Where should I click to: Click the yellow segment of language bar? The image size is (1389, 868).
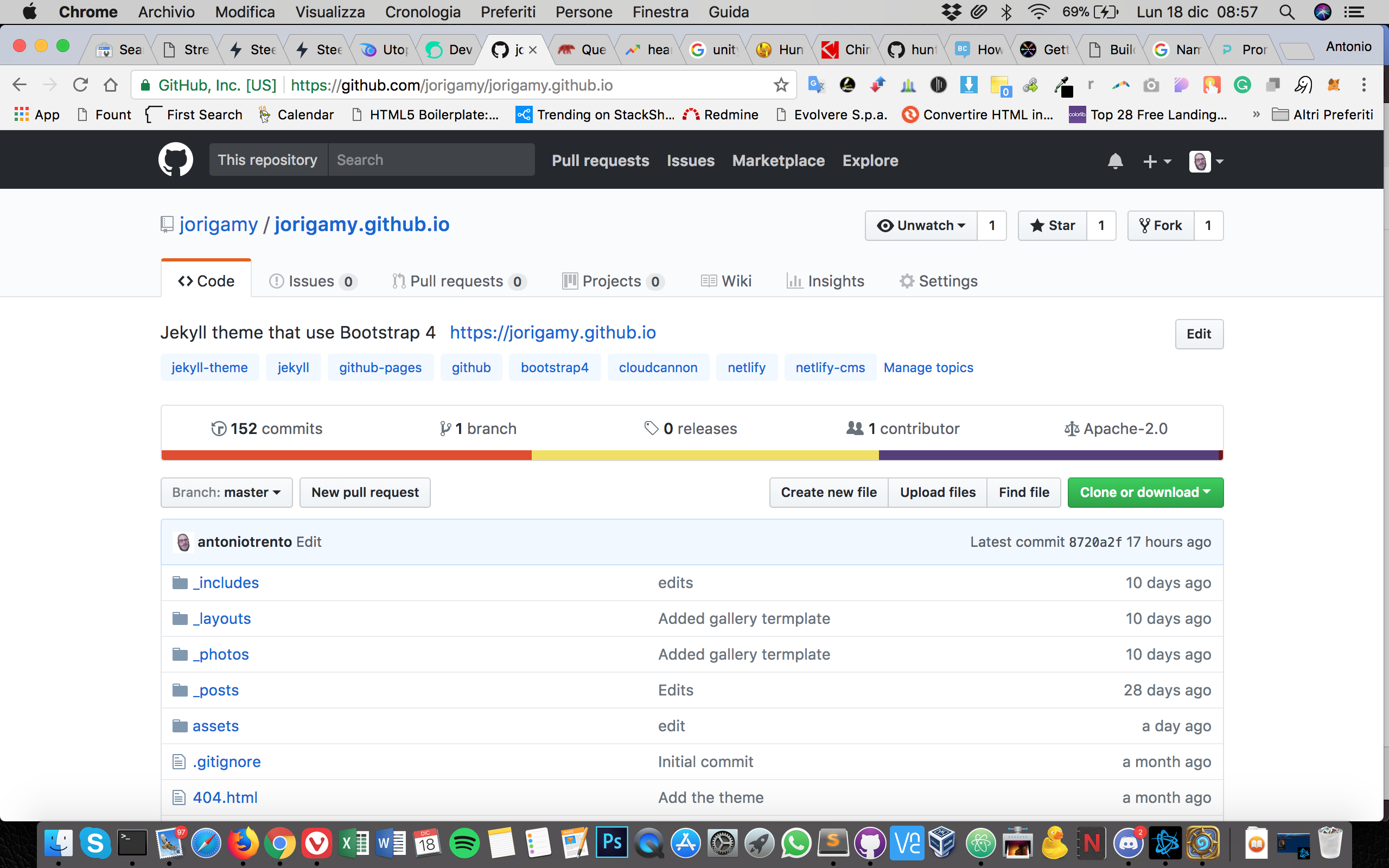tap(705, 455)
